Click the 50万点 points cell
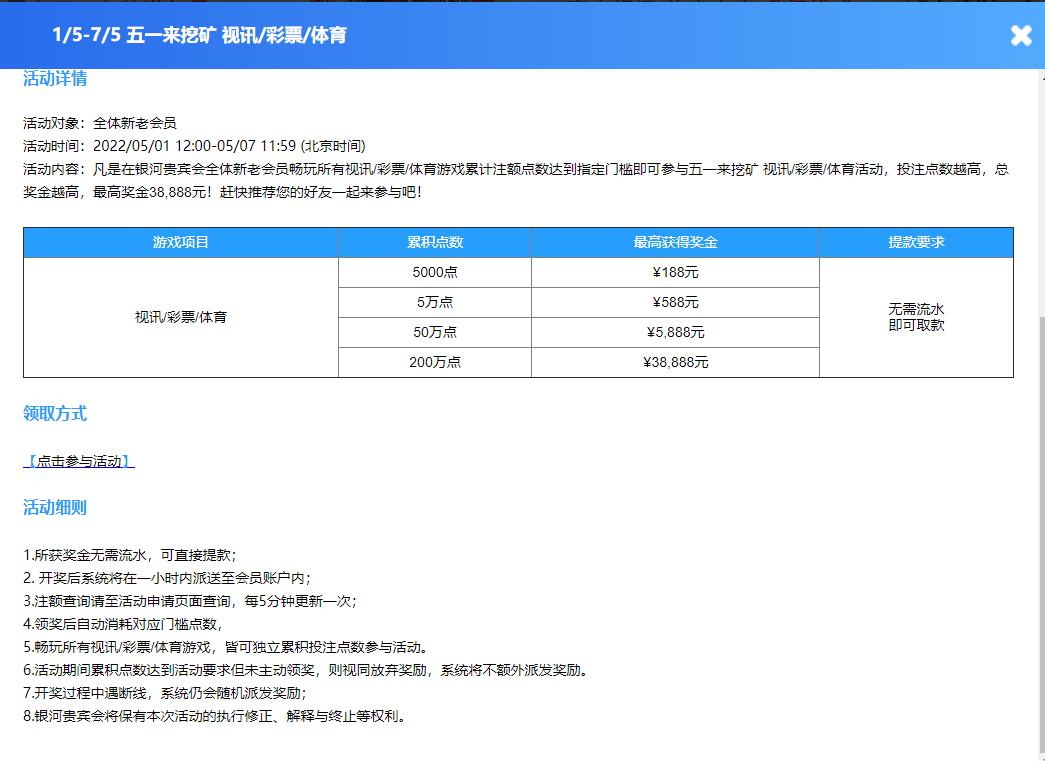Image resolution: width=1045 pixels, height=761 pixels. point(435,332)
